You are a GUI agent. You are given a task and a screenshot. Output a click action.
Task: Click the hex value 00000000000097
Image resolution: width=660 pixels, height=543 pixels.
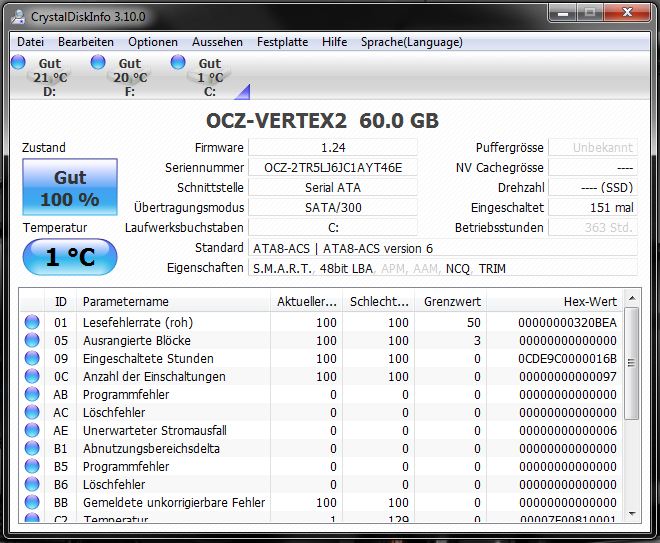(x=567, y=377)
